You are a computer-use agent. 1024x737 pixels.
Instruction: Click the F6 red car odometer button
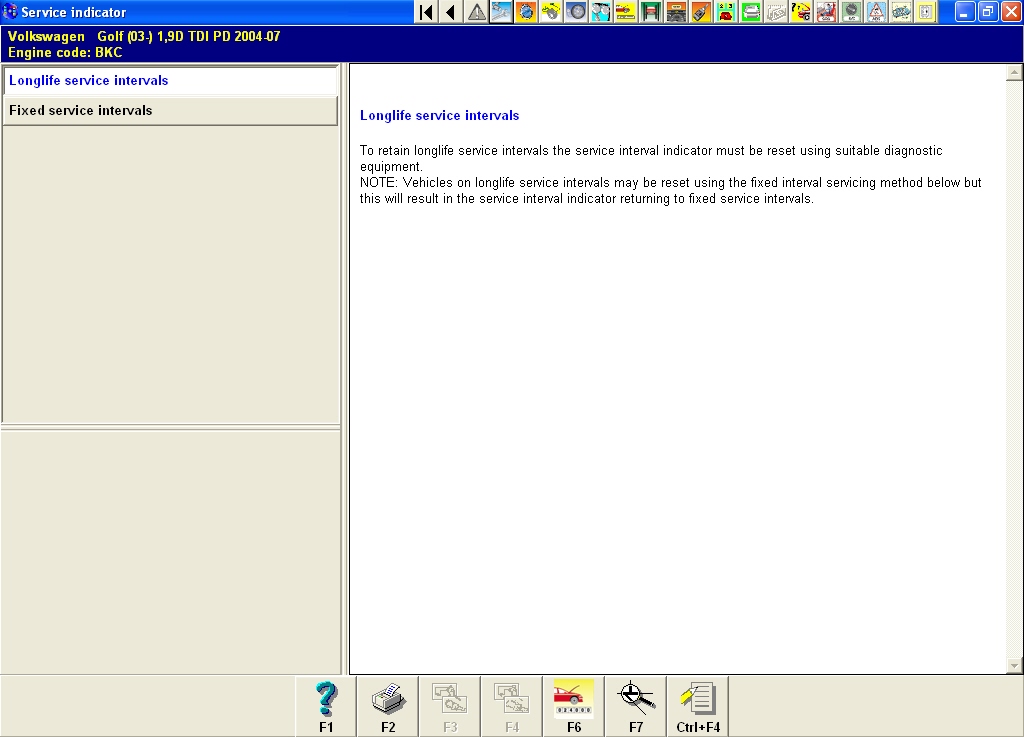(573, 706)
